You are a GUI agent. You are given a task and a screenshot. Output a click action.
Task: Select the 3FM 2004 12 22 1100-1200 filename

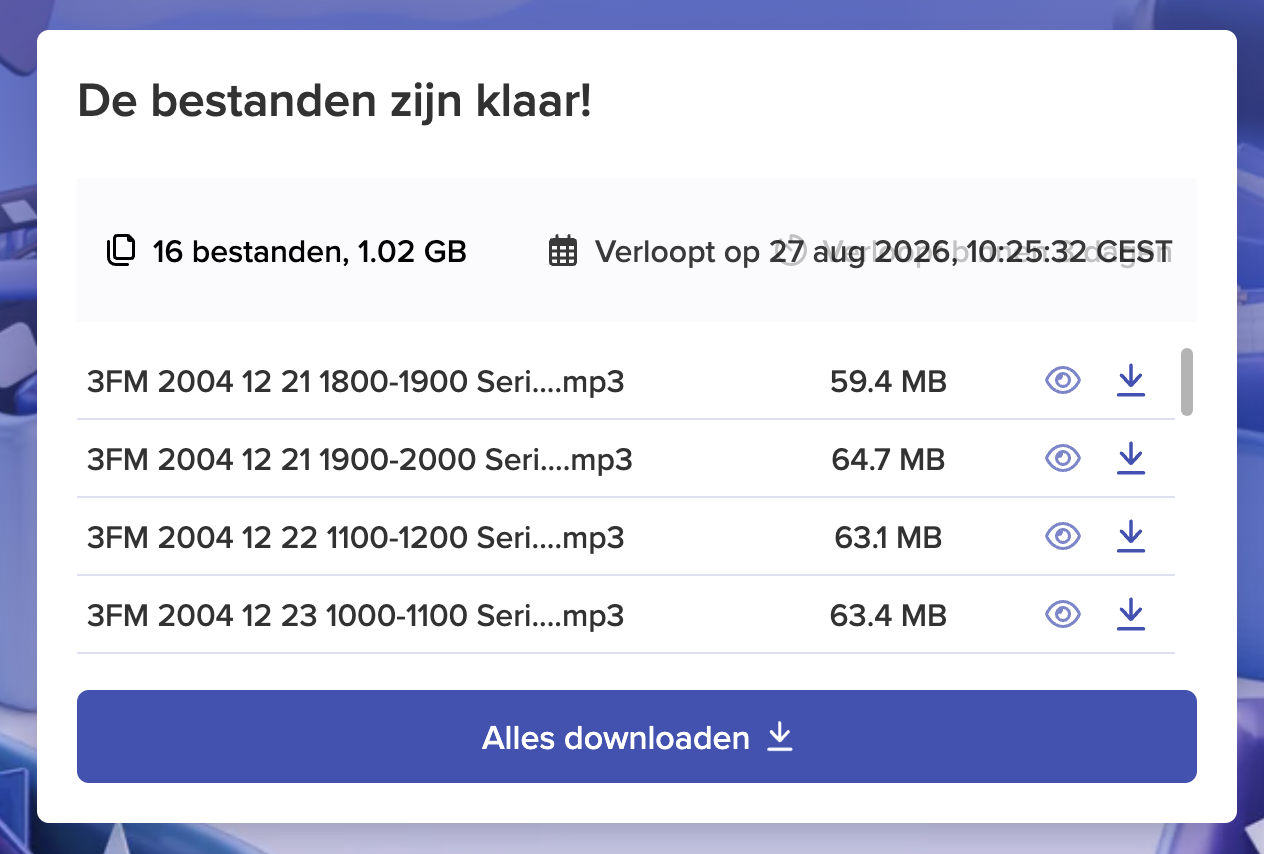pyautogui.click(x=356, y=537)
